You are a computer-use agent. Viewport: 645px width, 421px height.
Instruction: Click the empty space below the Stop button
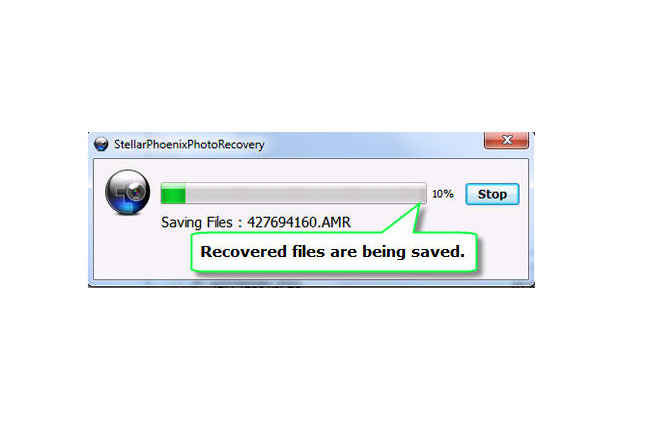pyautogui.click(x=492, y=220)
